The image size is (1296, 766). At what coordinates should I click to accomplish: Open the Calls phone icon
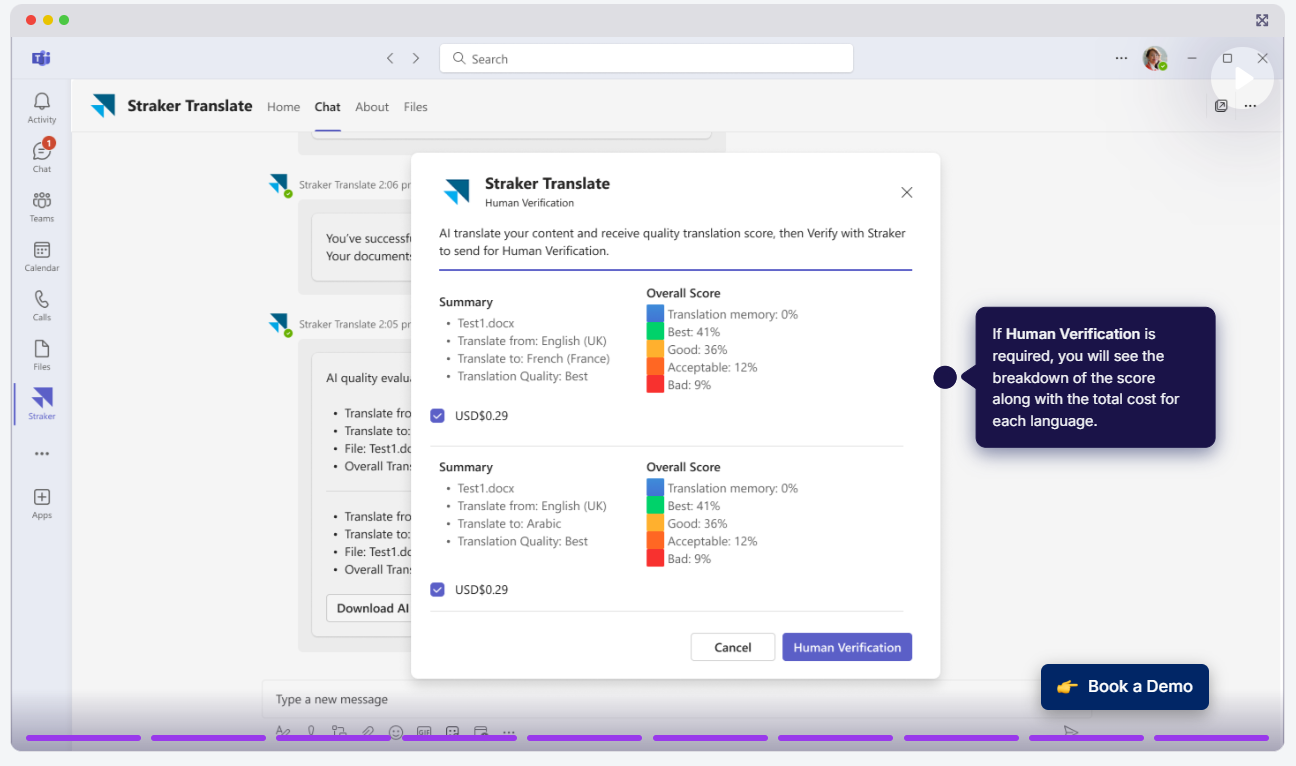pos(42,305)
